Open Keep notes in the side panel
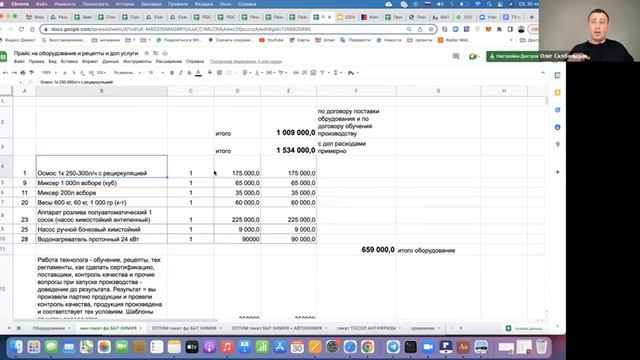 (x=558, y=93)
